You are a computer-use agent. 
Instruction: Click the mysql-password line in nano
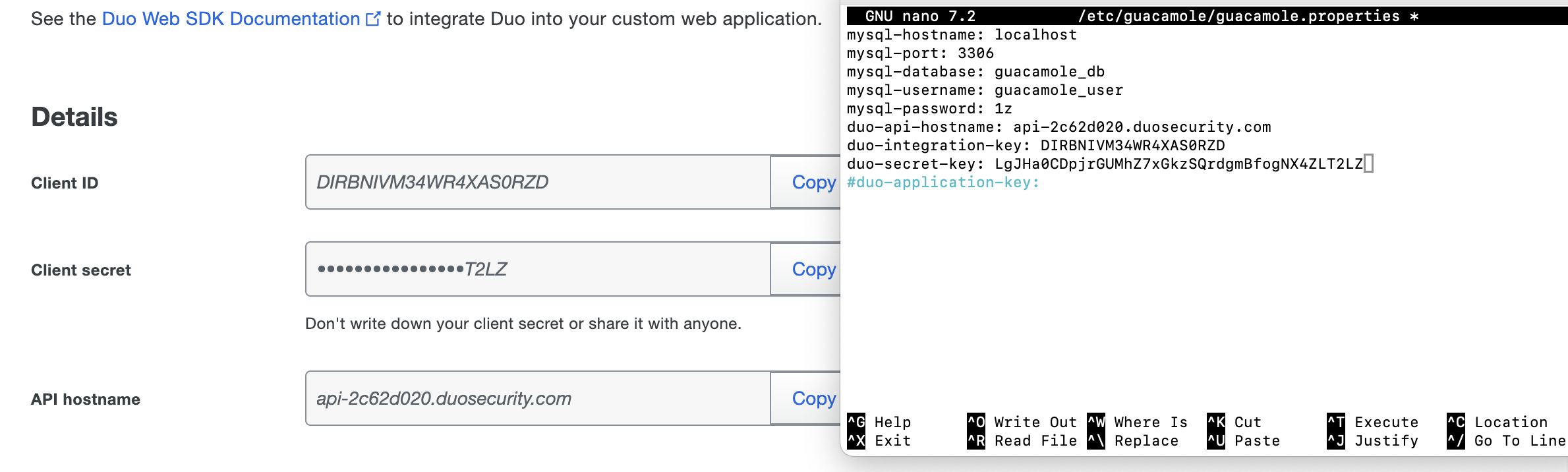[929, 108]
